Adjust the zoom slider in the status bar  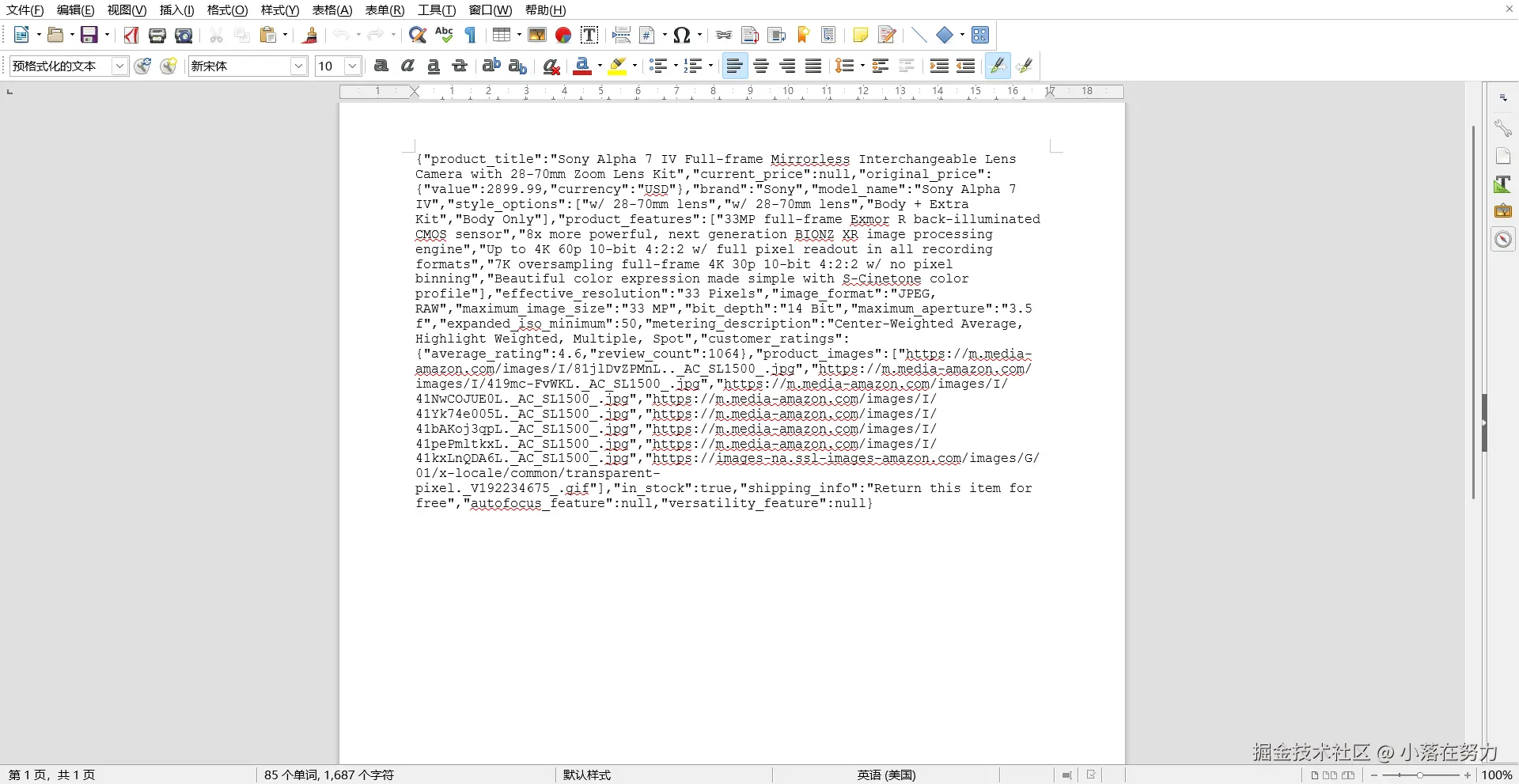click(1420, 775)
